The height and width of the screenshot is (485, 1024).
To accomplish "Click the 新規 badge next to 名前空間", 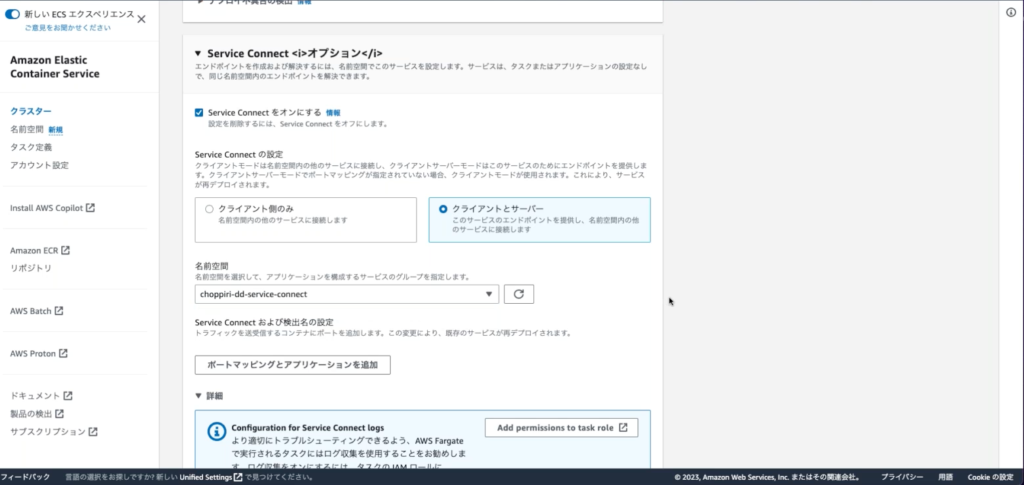I will 56,130.
